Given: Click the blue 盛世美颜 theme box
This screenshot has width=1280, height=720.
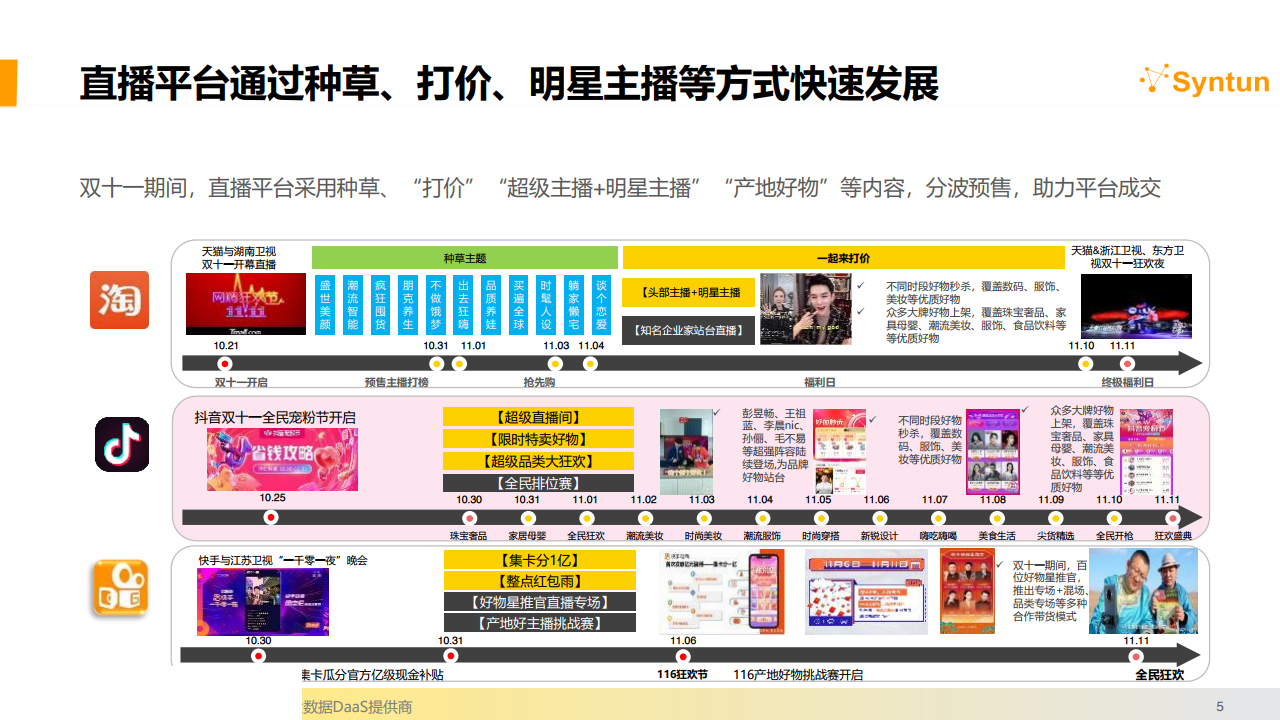Looking at the screenshot, I should (x=325, y=304).
